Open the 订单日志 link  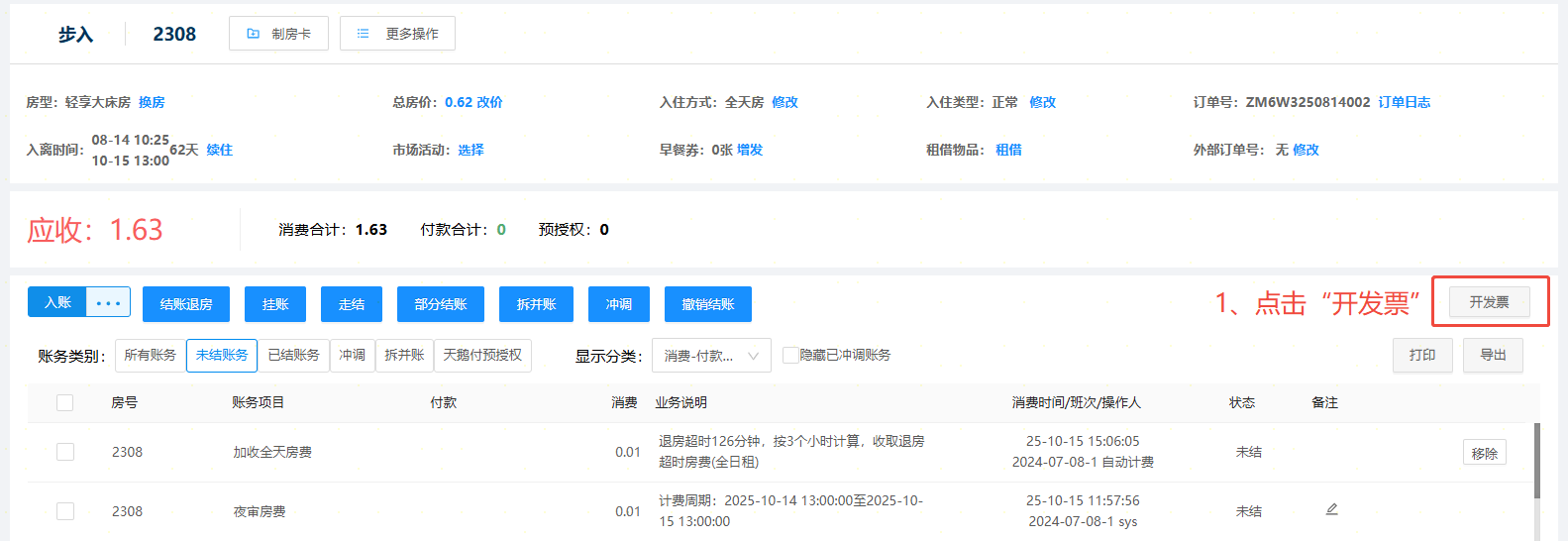point(1405,102)
